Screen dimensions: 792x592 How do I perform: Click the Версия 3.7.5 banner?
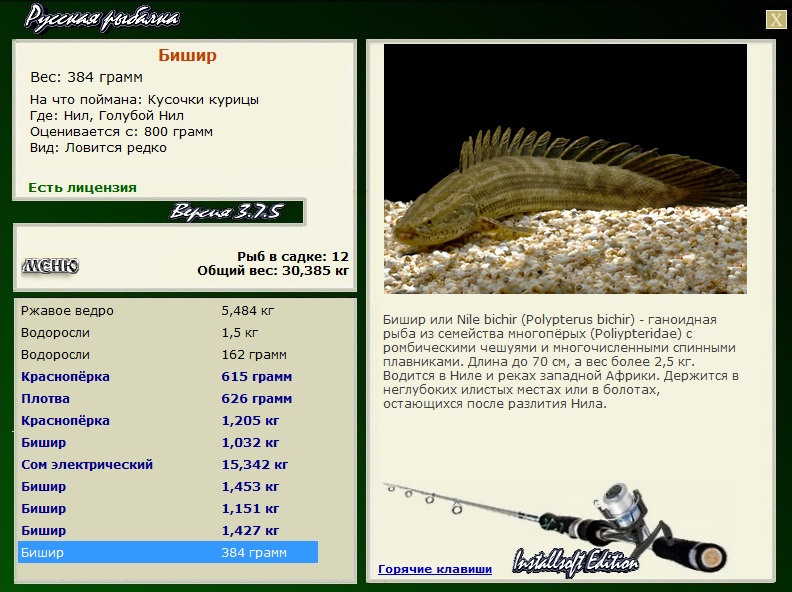pos(225,211)
